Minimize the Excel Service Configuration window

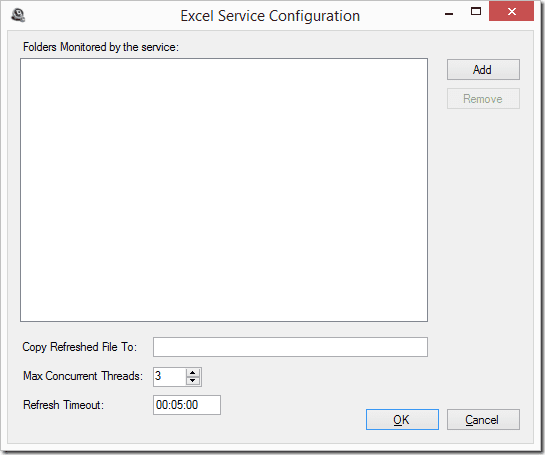pyautogui.click(x=449, y=14)
